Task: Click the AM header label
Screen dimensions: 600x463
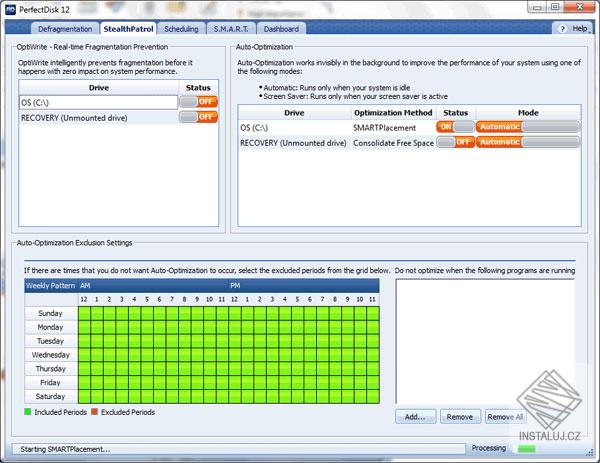Action: (85, 285)
